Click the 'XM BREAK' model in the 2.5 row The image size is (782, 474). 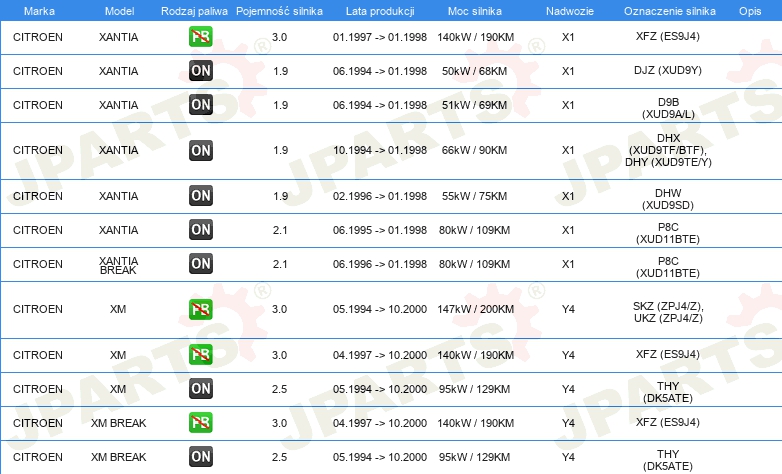pyautogui.click(x=118, y=457)
